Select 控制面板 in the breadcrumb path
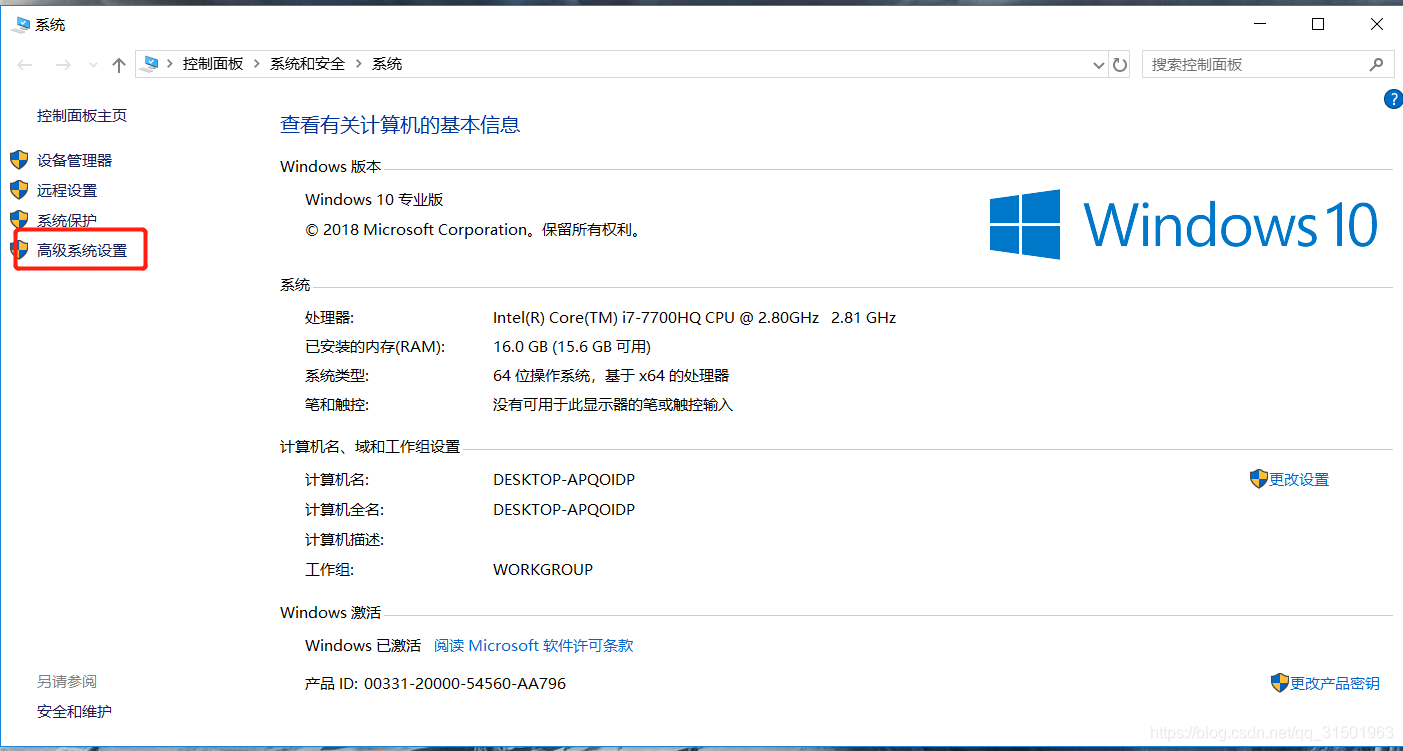This screenshot has height=751, width=1403. [x=213, y=64]
